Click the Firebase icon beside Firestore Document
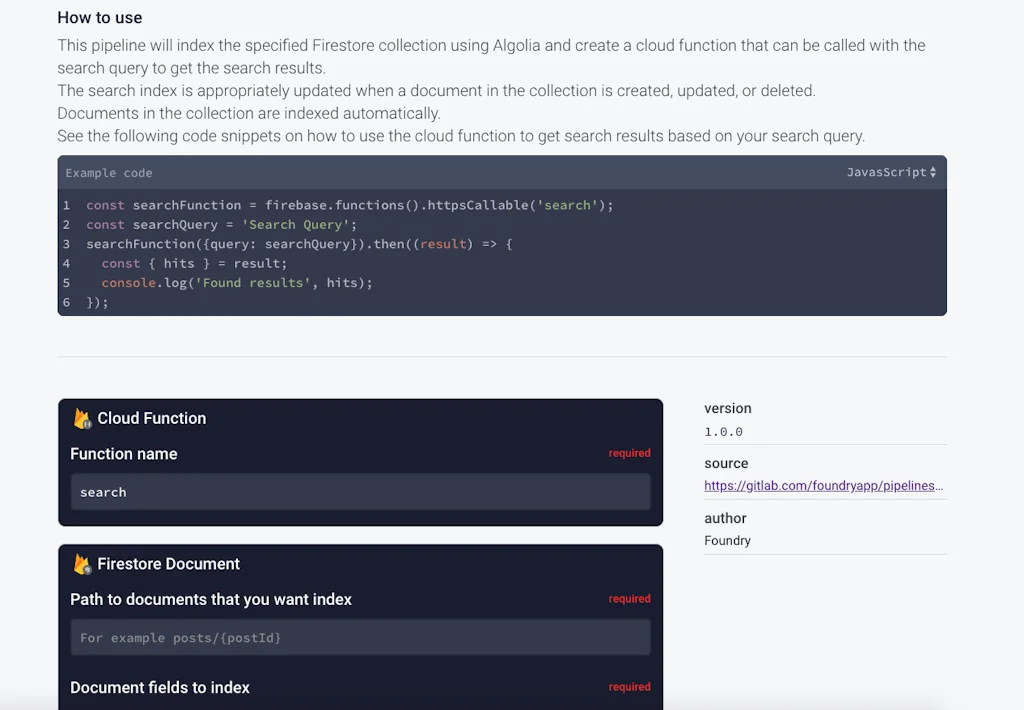 click(82, 564)
